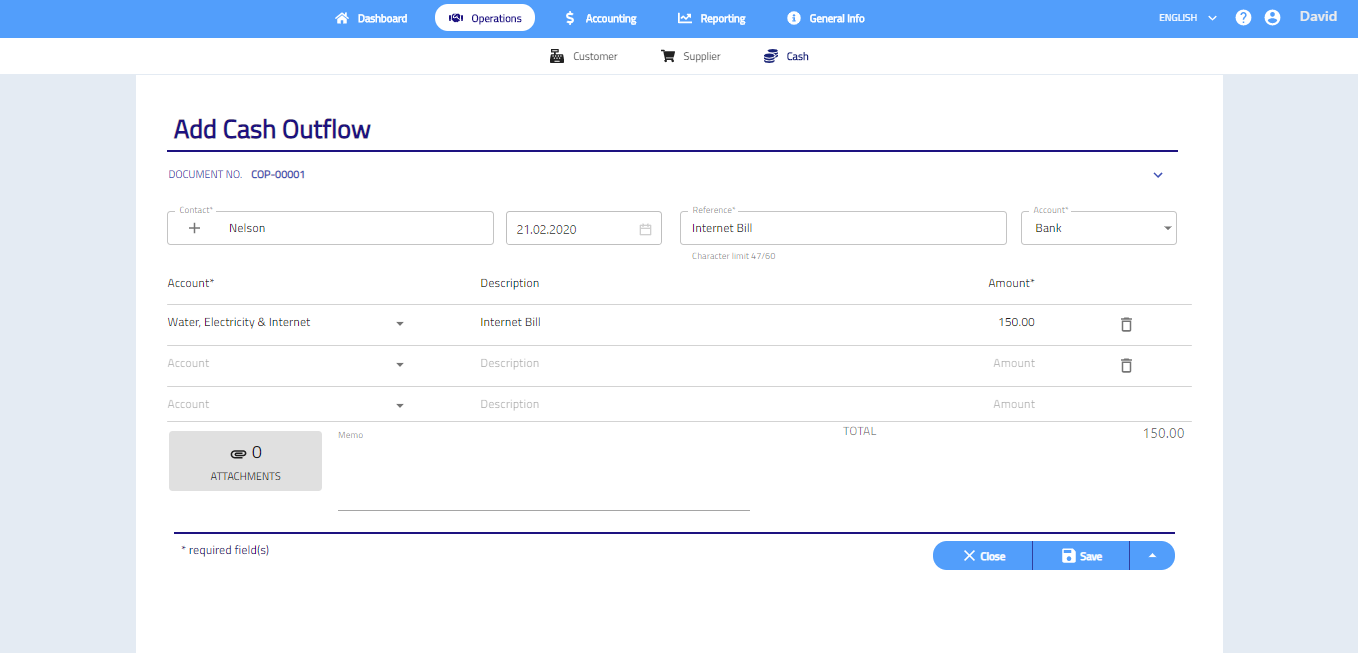Open the Bank account dropdown

pos(1098,228)
